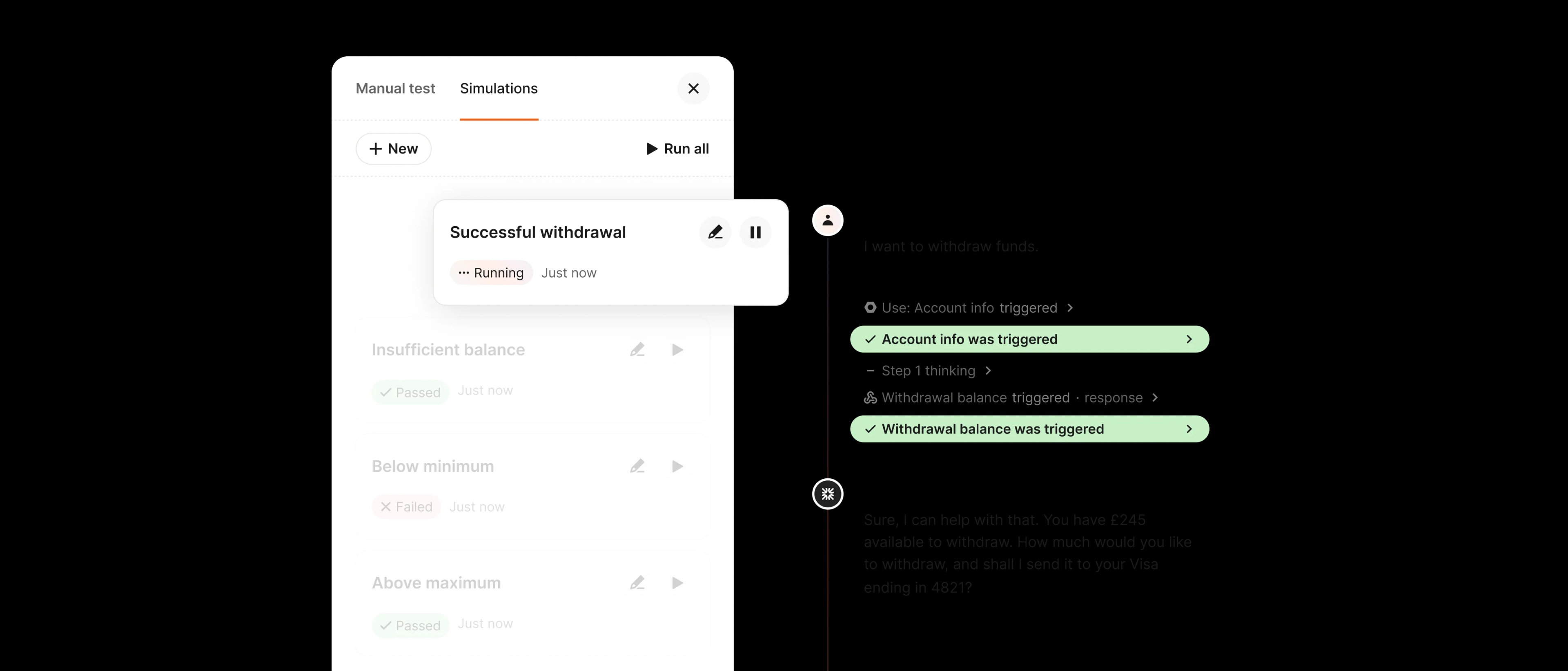Pause the Successful withdrawal simulation

[755, 232]
